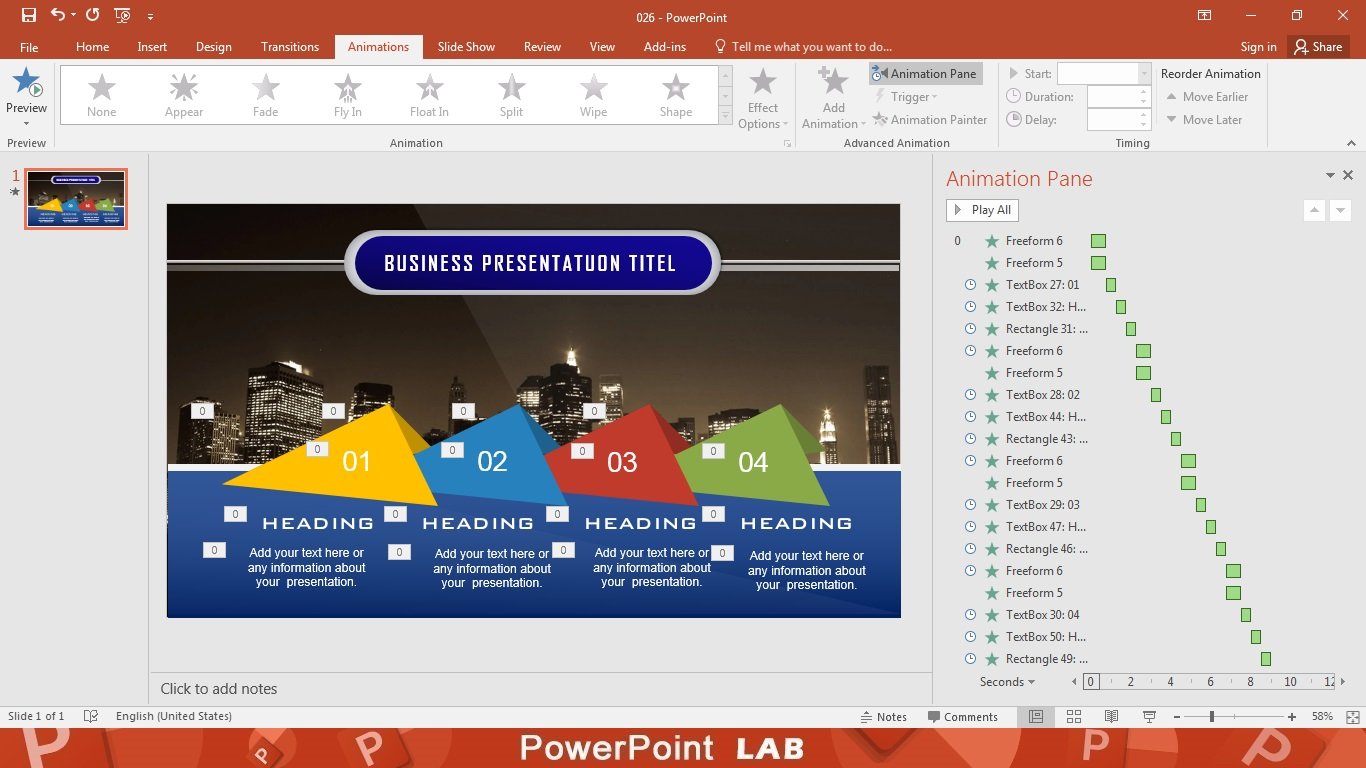Switch to the Transitions tab
Image resolution: width=1366 pixels, height=768 pixels.
tap(290, 47)
